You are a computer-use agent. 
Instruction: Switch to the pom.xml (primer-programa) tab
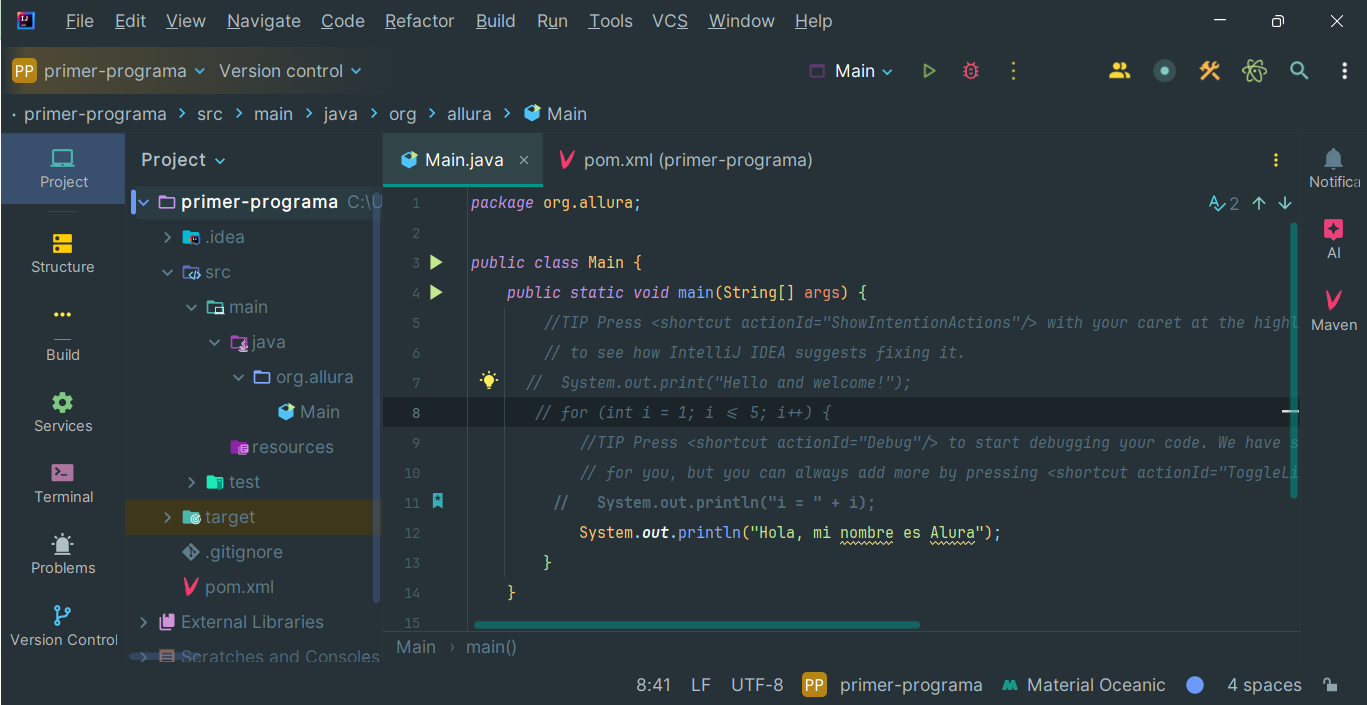tap(686, 160)
